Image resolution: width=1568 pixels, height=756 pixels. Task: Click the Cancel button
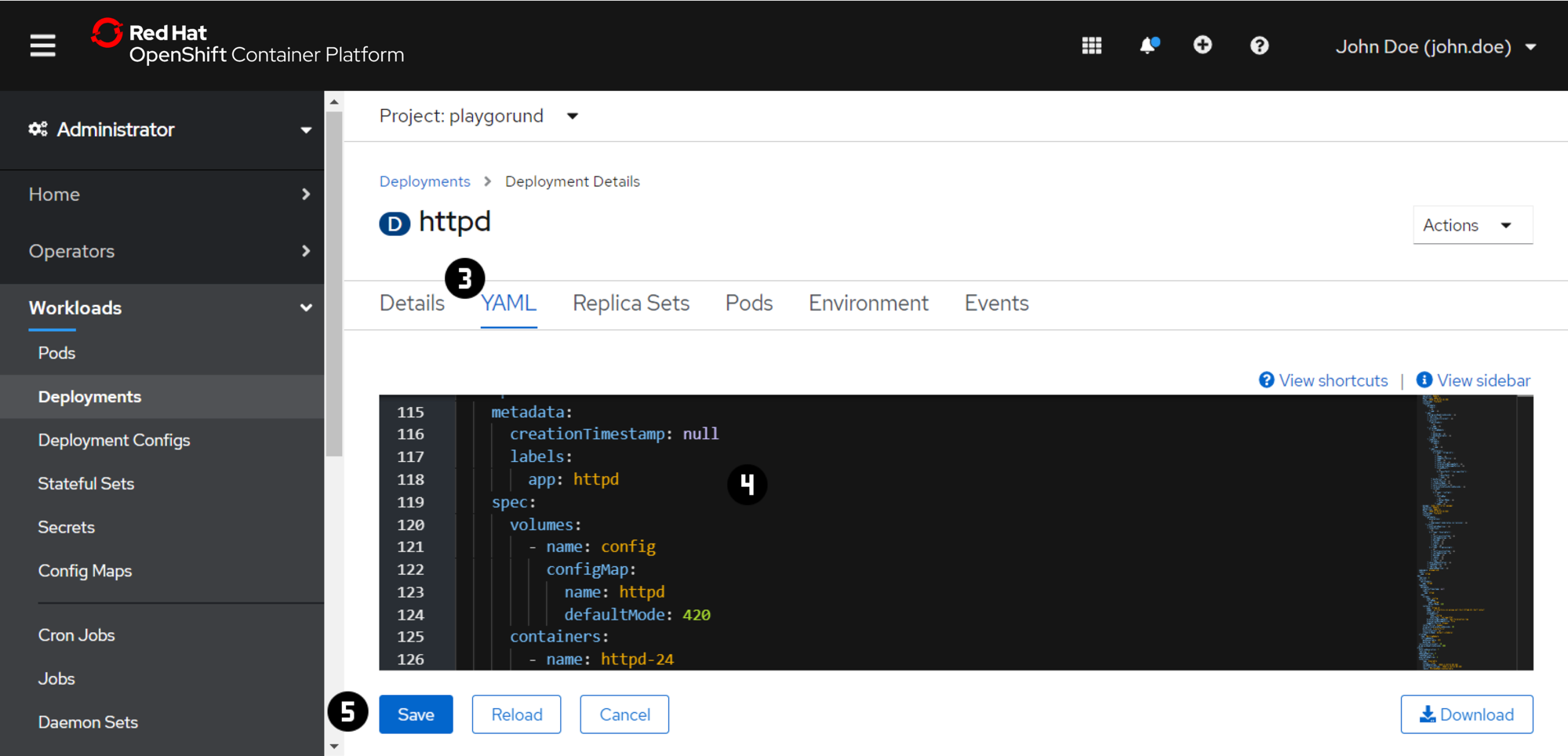tap(624, 714)
